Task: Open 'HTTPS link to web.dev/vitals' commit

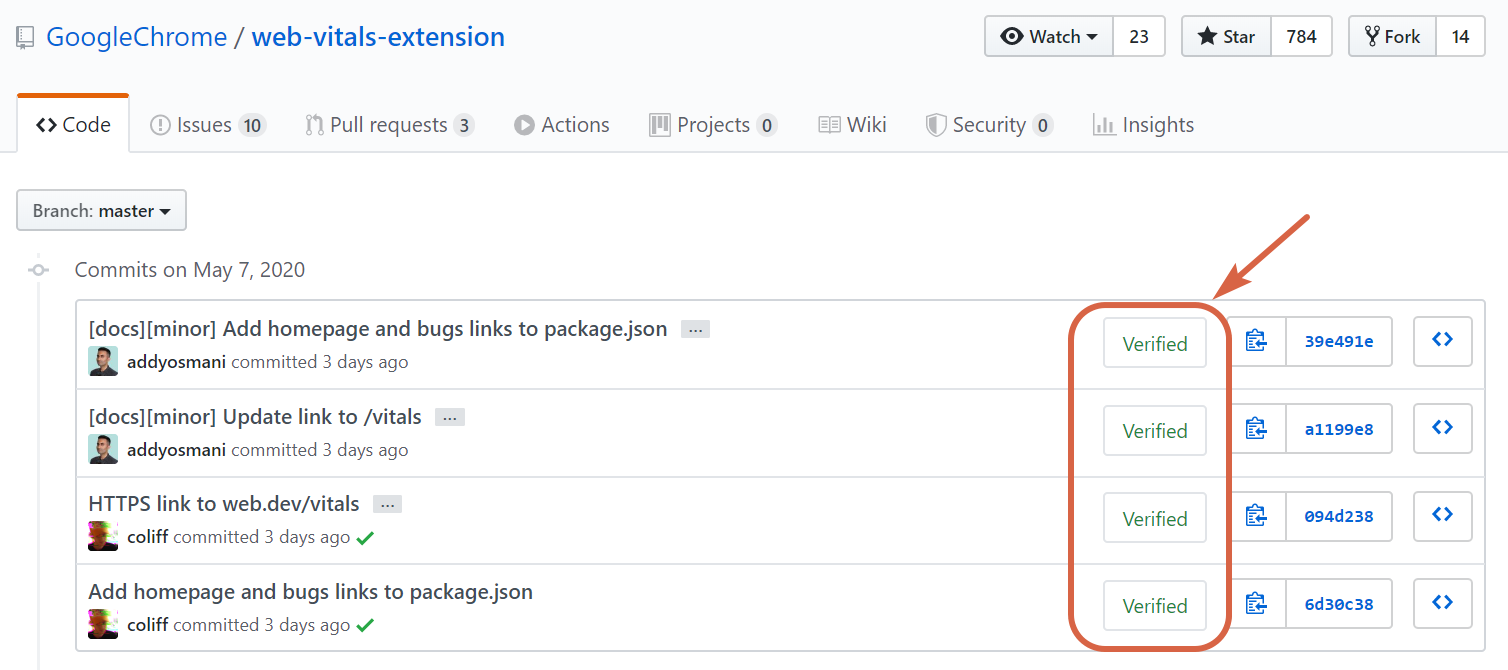Action: pos(224,505)
